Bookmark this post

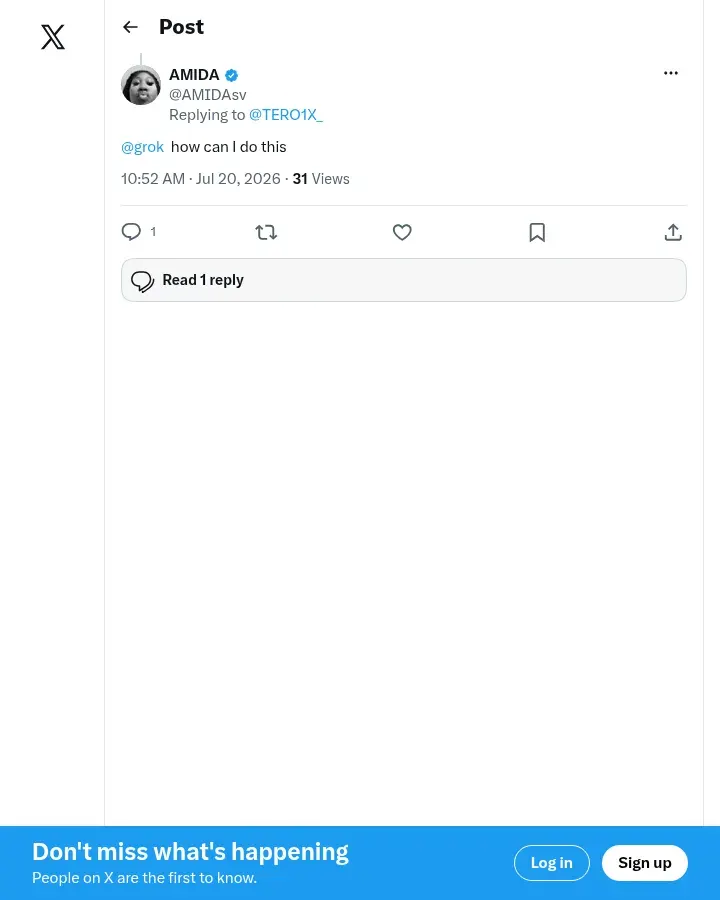click(537, 232)
